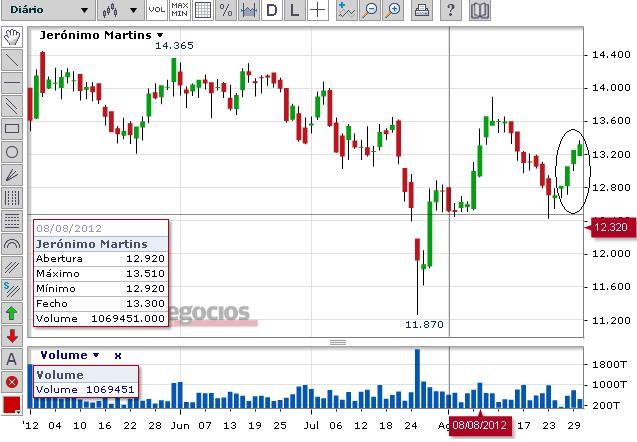The width and height of the screenshot is (637, 442).
Task: Toggle the L logarithmic scale button
Action: (295, 10)
